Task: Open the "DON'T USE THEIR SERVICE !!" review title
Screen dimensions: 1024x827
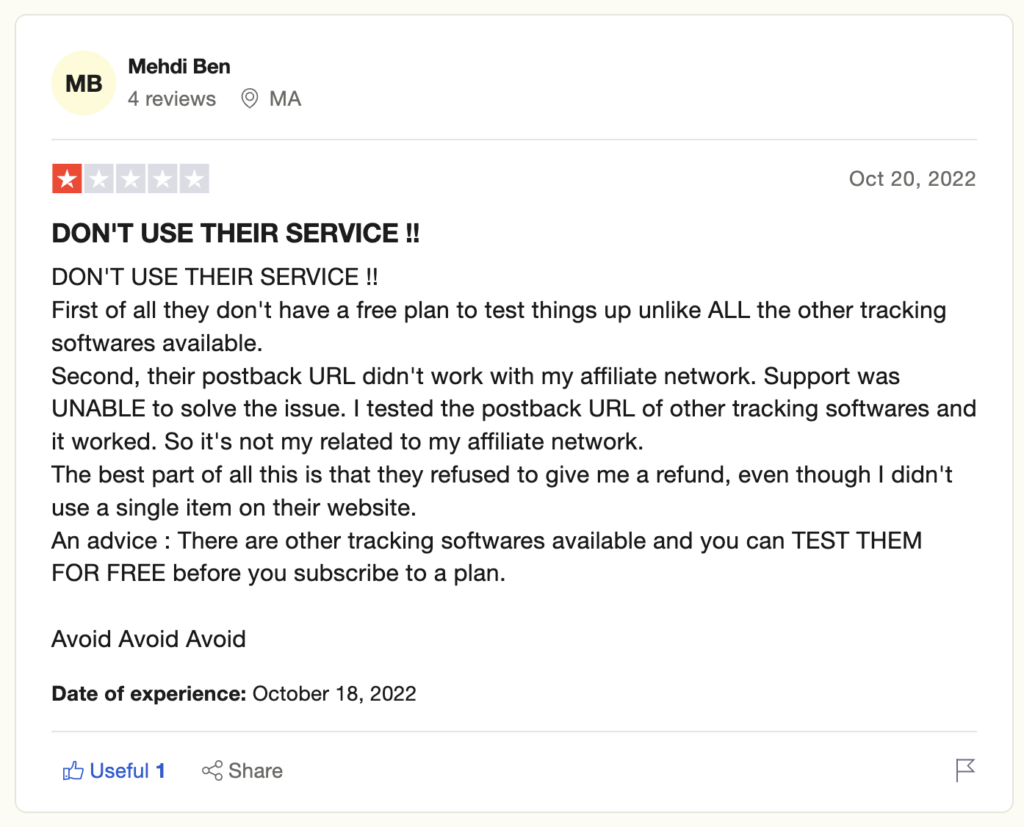Action: coord(235,234)
